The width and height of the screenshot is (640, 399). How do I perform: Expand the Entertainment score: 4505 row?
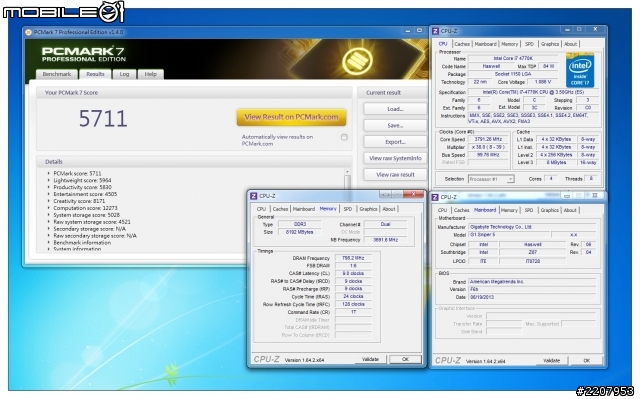[x=49, y=194]
